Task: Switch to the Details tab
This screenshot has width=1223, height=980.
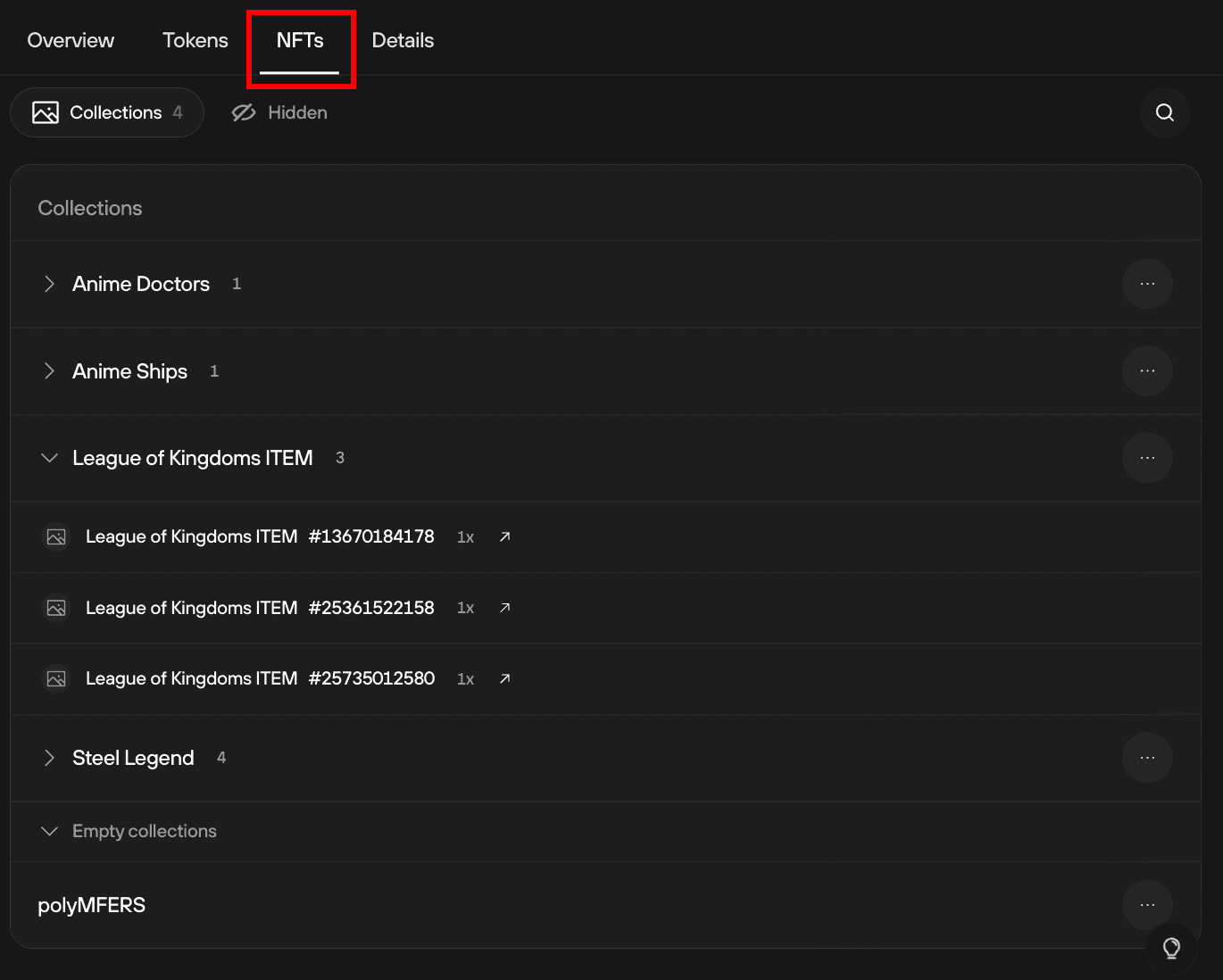Action: 403,40
